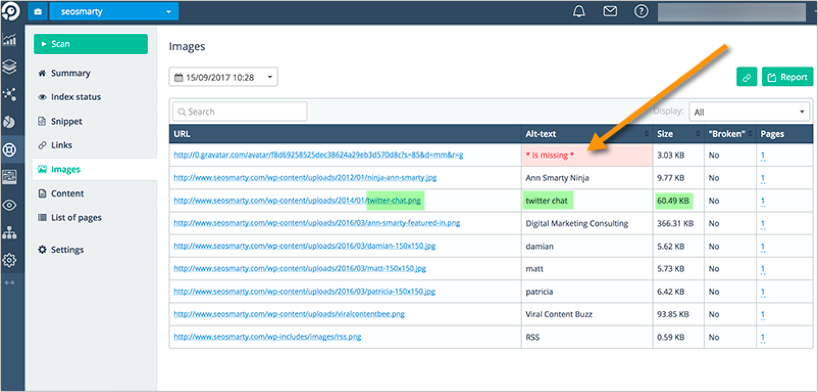Viewport: 818px width, 392px height.
Task: Open the notifications bell icon
Action: coord(579,11)
